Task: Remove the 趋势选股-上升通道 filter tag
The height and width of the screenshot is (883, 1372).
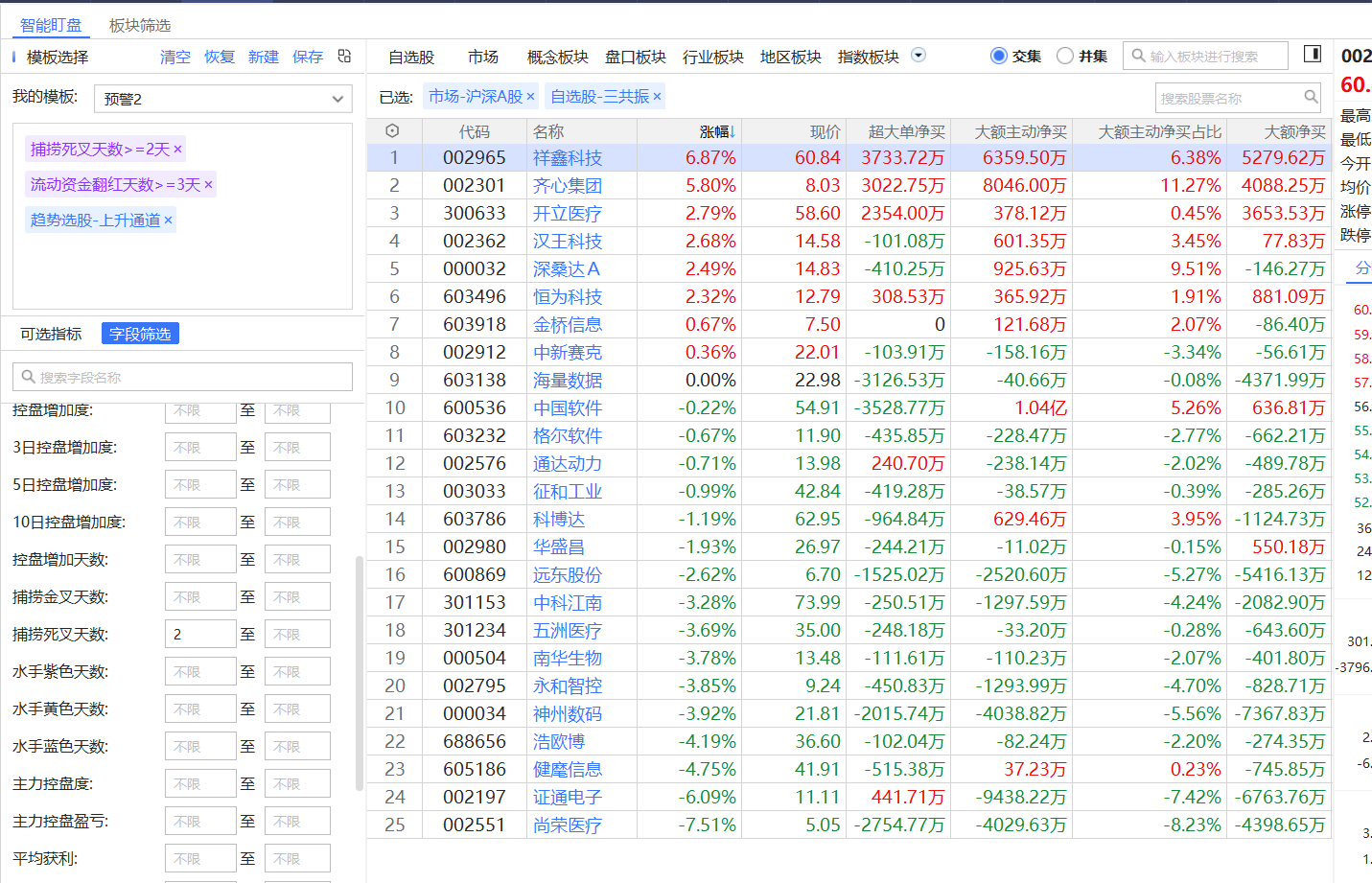Action: [x=168, y=221]
